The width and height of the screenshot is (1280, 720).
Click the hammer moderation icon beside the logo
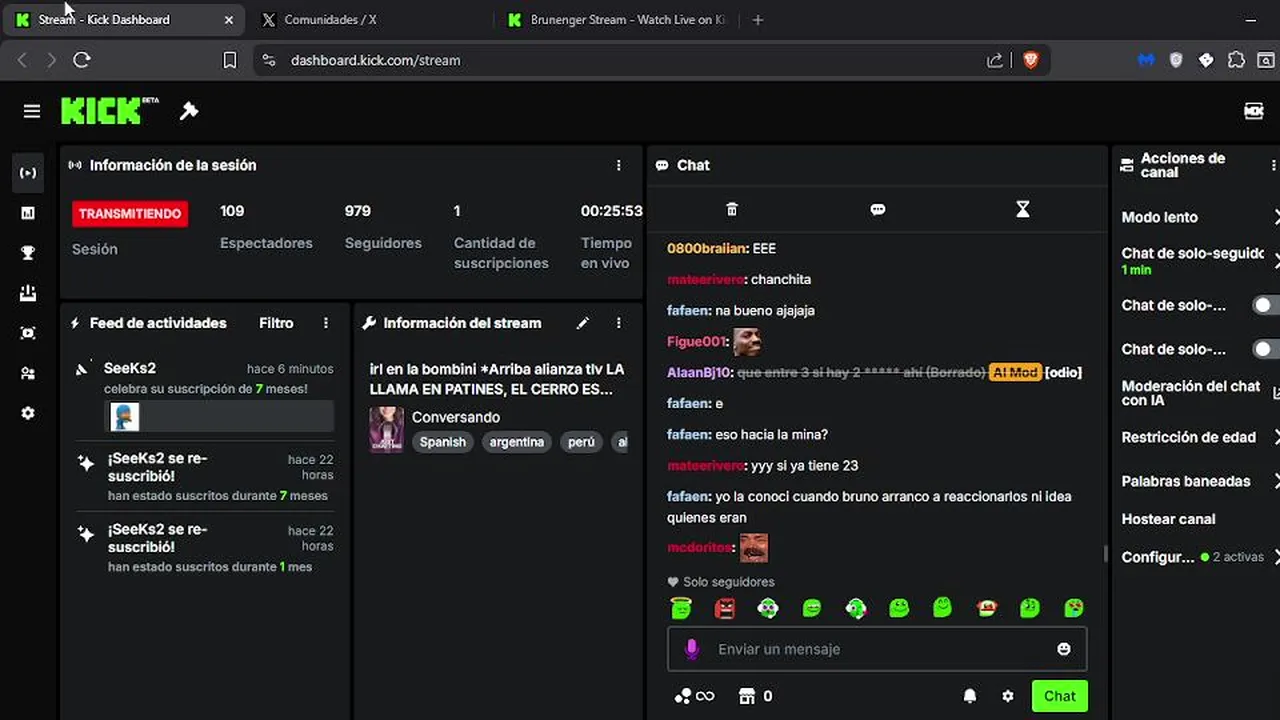click(x=189, y=111)
